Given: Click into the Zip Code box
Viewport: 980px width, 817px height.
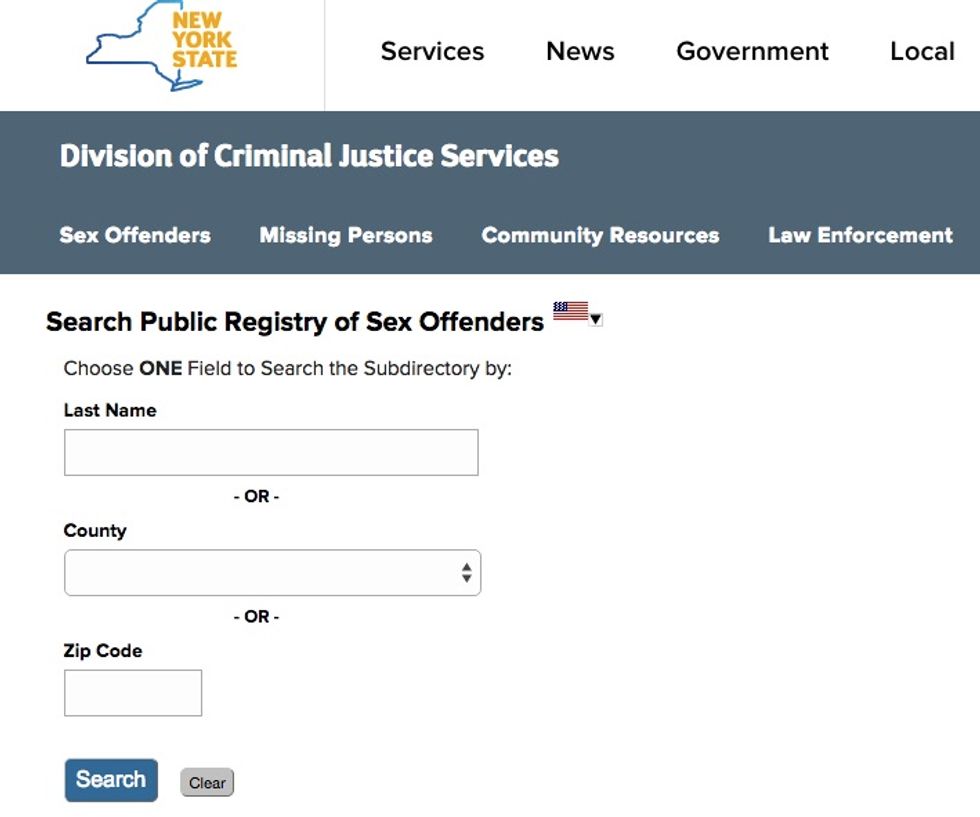Looking at the screenshot, I should coord(133,693).
